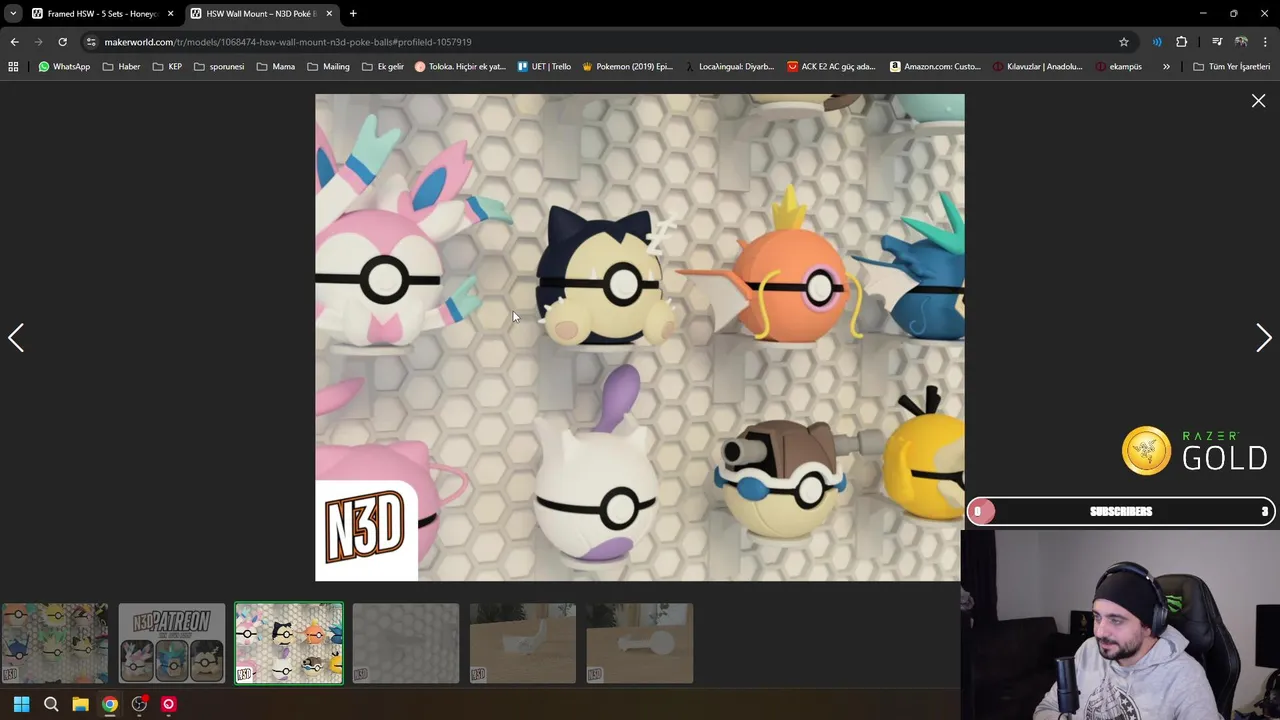Open the Kılavuzlar Anadolu bookmark
Image resolution: width=1280 pixels, height=720 pixels.
point(1038,67)
